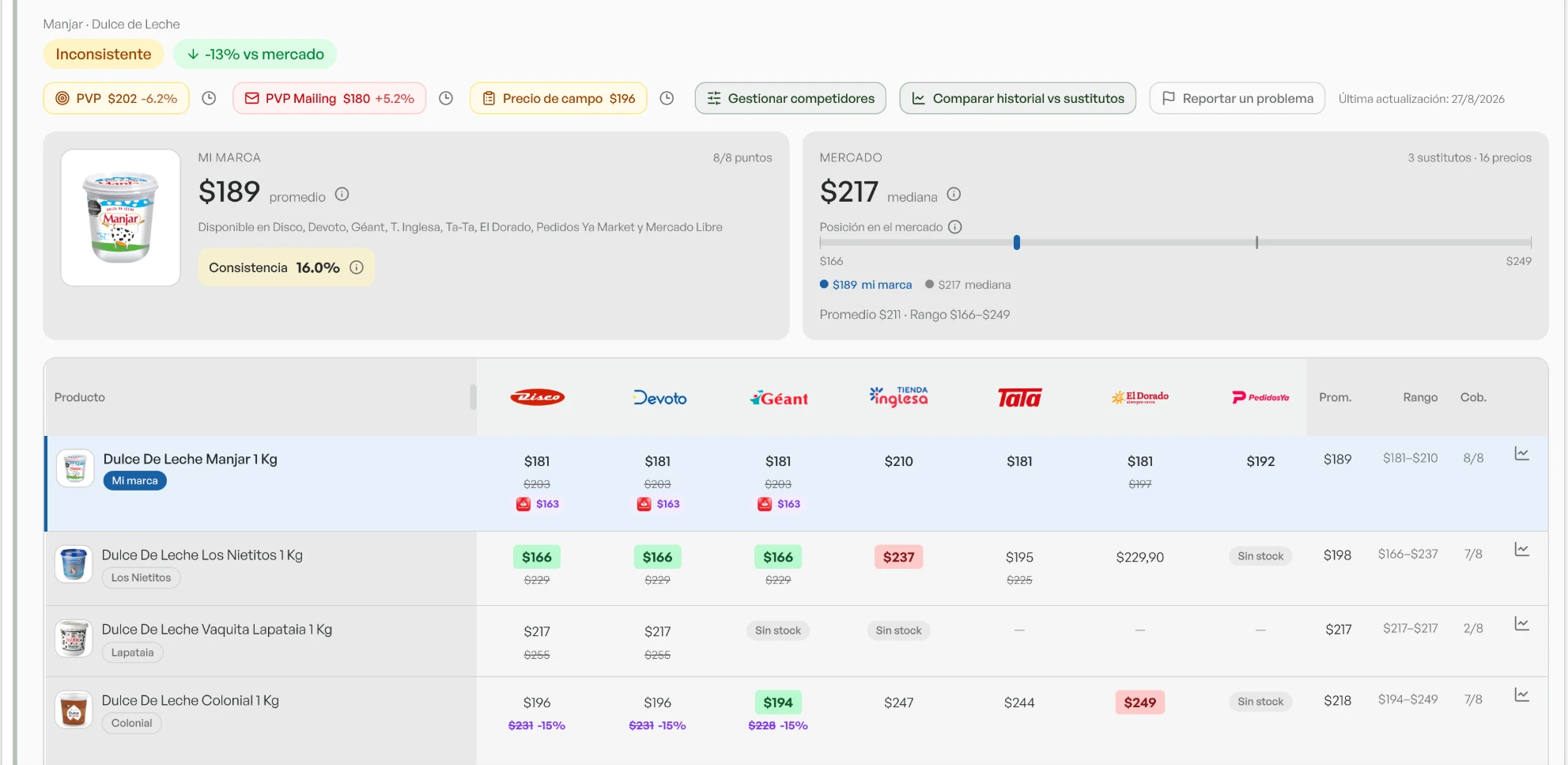Image resolution: width=1568 pixels, height=765 pixels.
Task: Click Lapataia Géant Sin stock badge
Action: coord(778,631)
